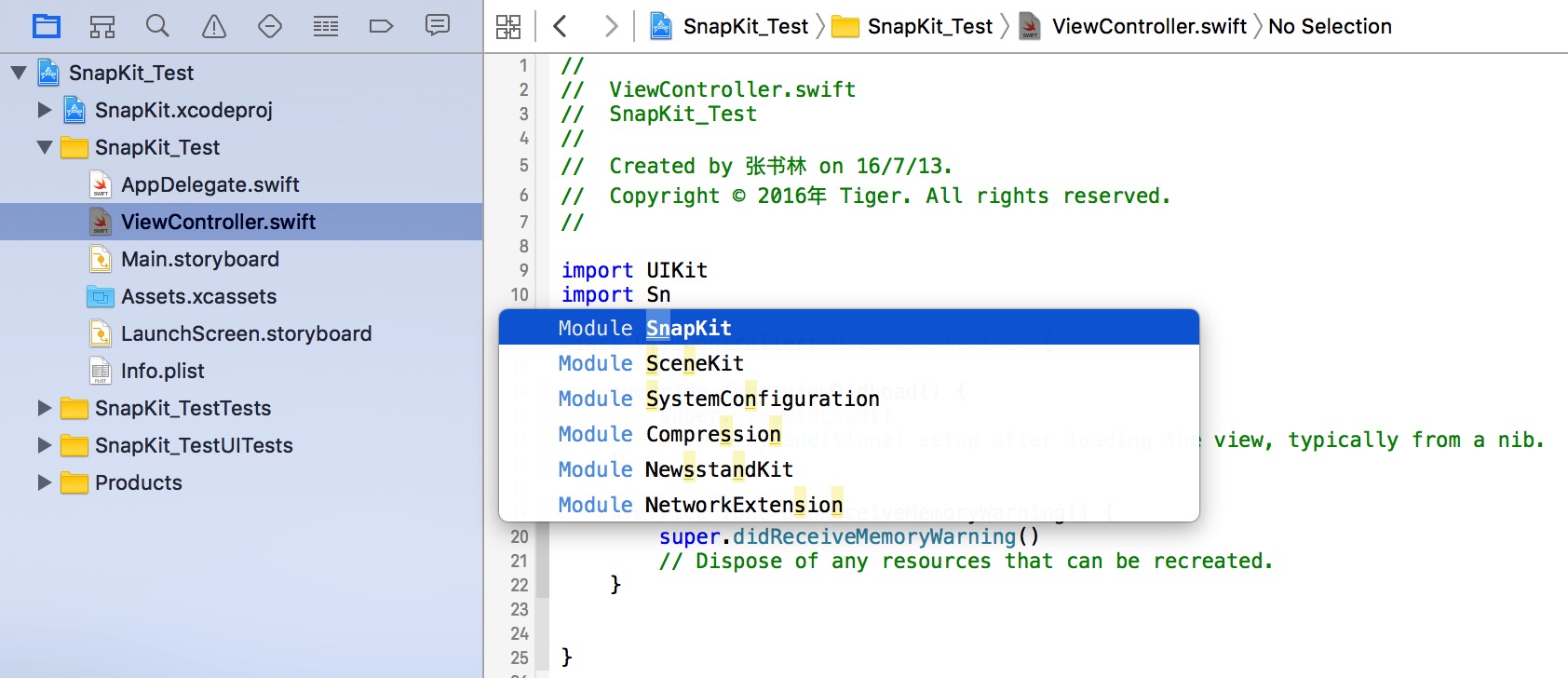Viewport: 1568px width, 678px height.
Task: Click the yellow folder icon in jump bar
Action: click(x=845, y=26)
